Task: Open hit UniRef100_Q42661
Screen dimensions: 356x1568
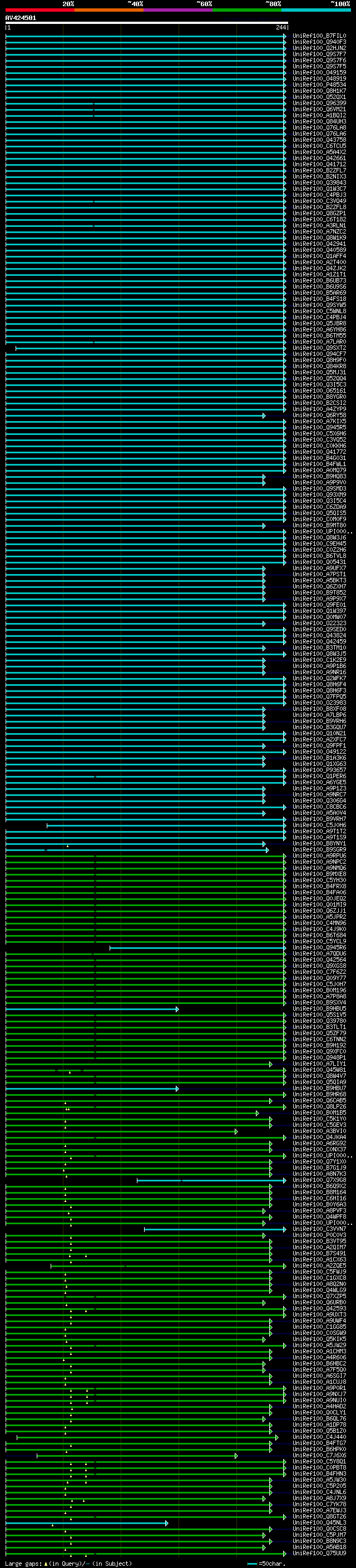Action: pyautogui.click(x=319, y=159)
